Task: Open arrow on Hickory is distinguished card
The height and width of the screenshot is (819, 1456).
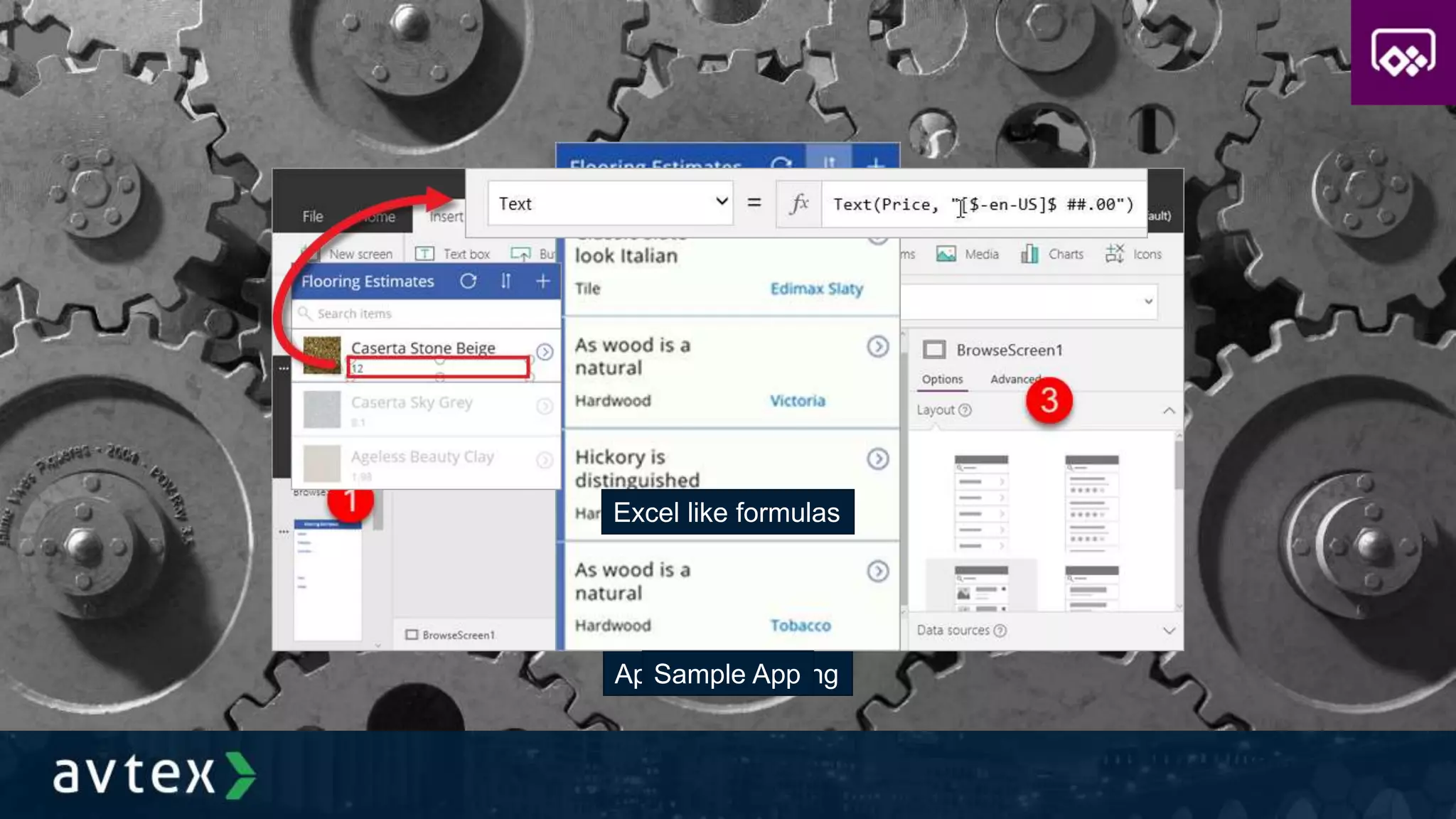Action: pyautogui.click(x=878, y=459)
